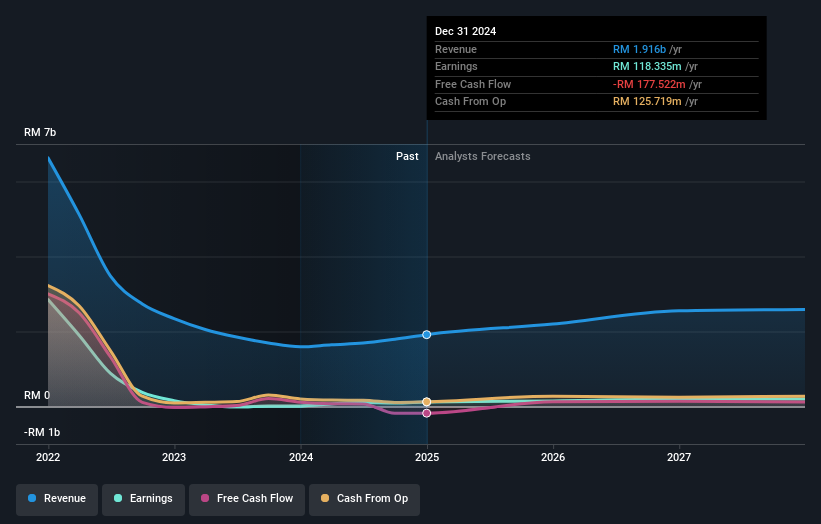Toggle the Free Cash Flow legend series
Image resolution: width=821 pixels, height=524 pixels.
(247, 498)
